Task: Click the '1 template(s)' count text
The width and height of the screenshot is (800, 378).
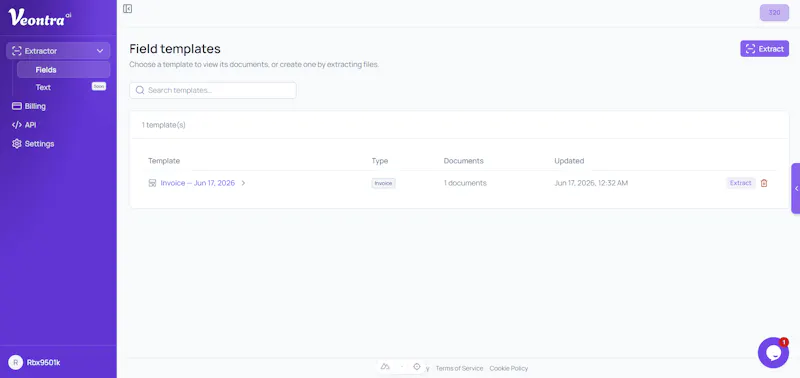Action: tap(164, 125)
